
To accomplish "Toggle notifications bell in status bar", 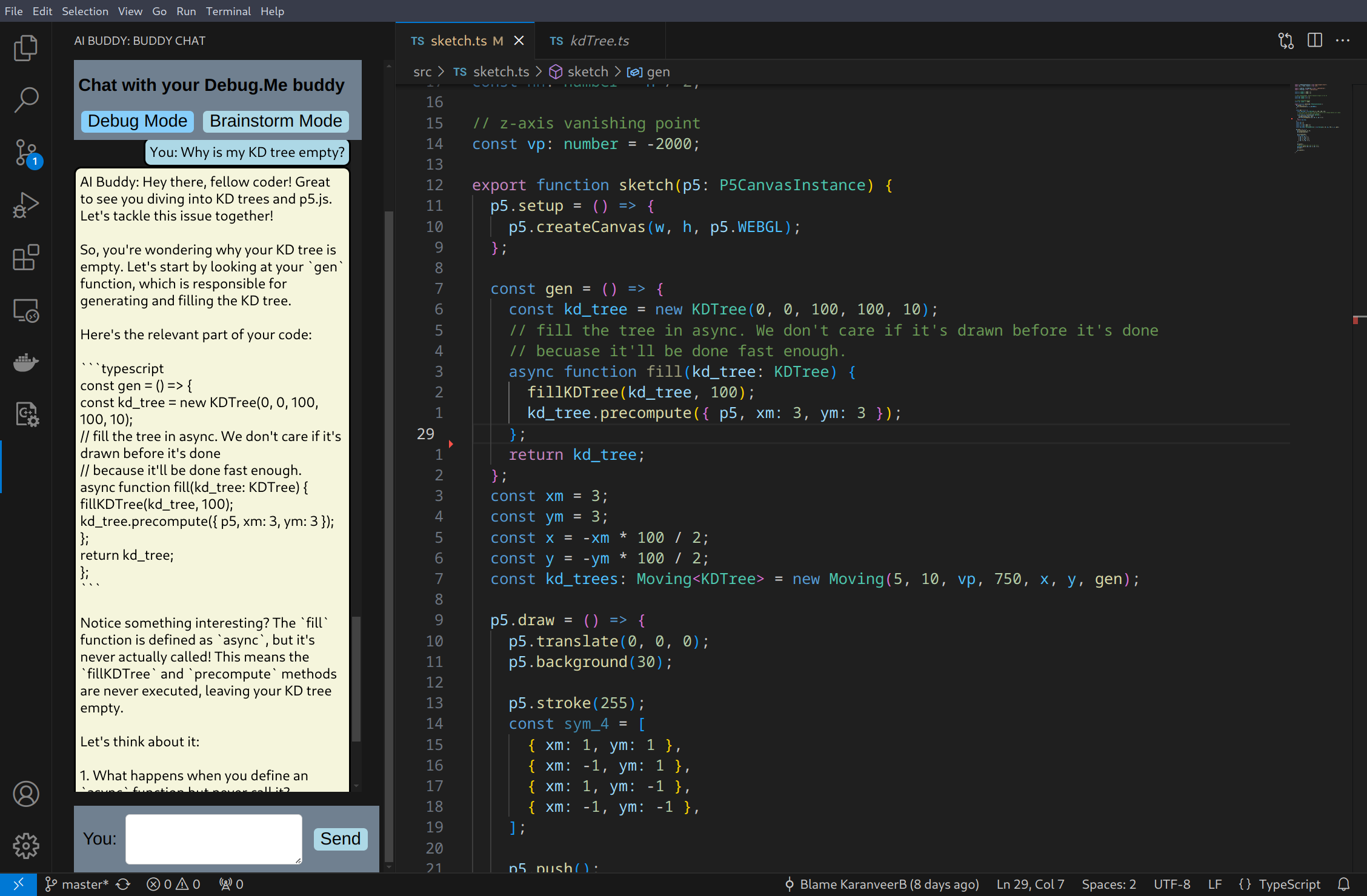I will point(1343,884).
